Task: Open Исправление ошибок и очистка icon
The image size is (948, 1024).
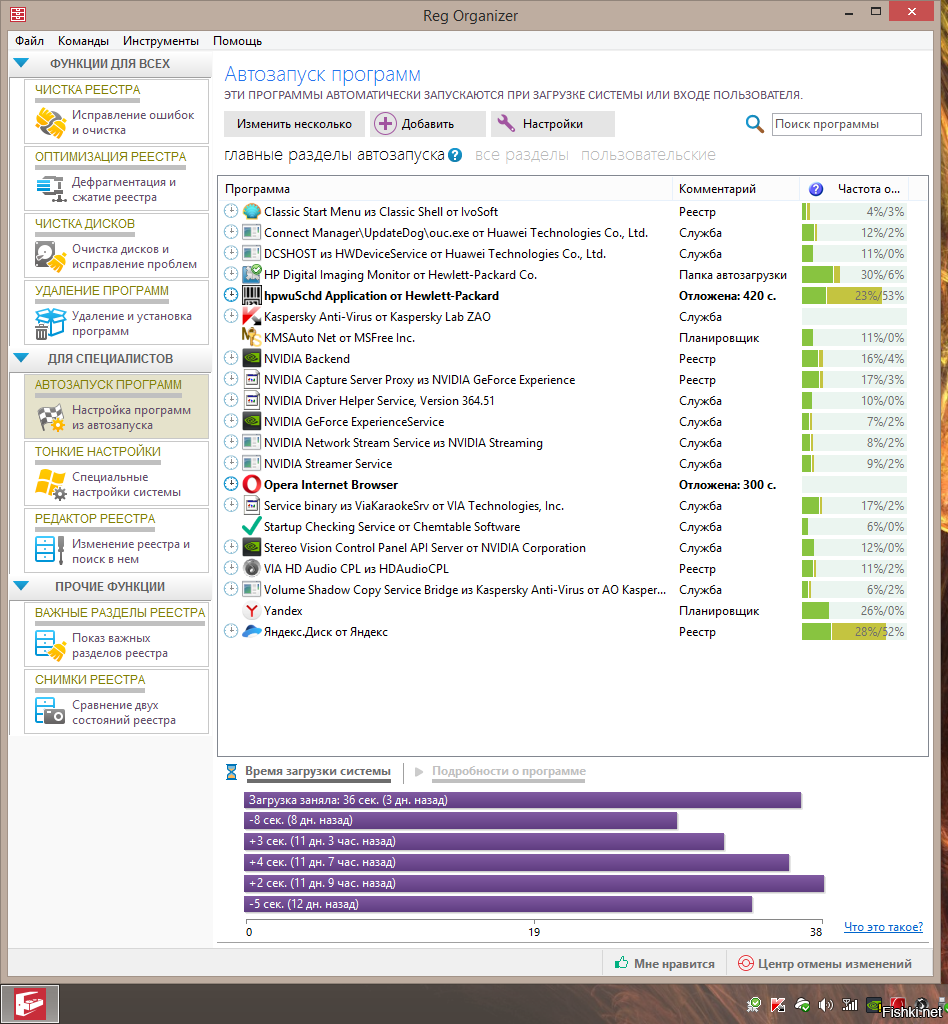Action: [50, 122]
